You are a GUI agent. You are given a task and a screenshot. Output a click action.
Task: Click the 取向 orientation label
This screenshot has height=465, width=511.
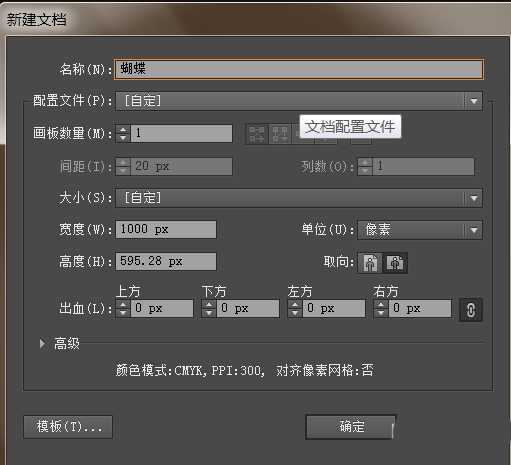point(338,262)
